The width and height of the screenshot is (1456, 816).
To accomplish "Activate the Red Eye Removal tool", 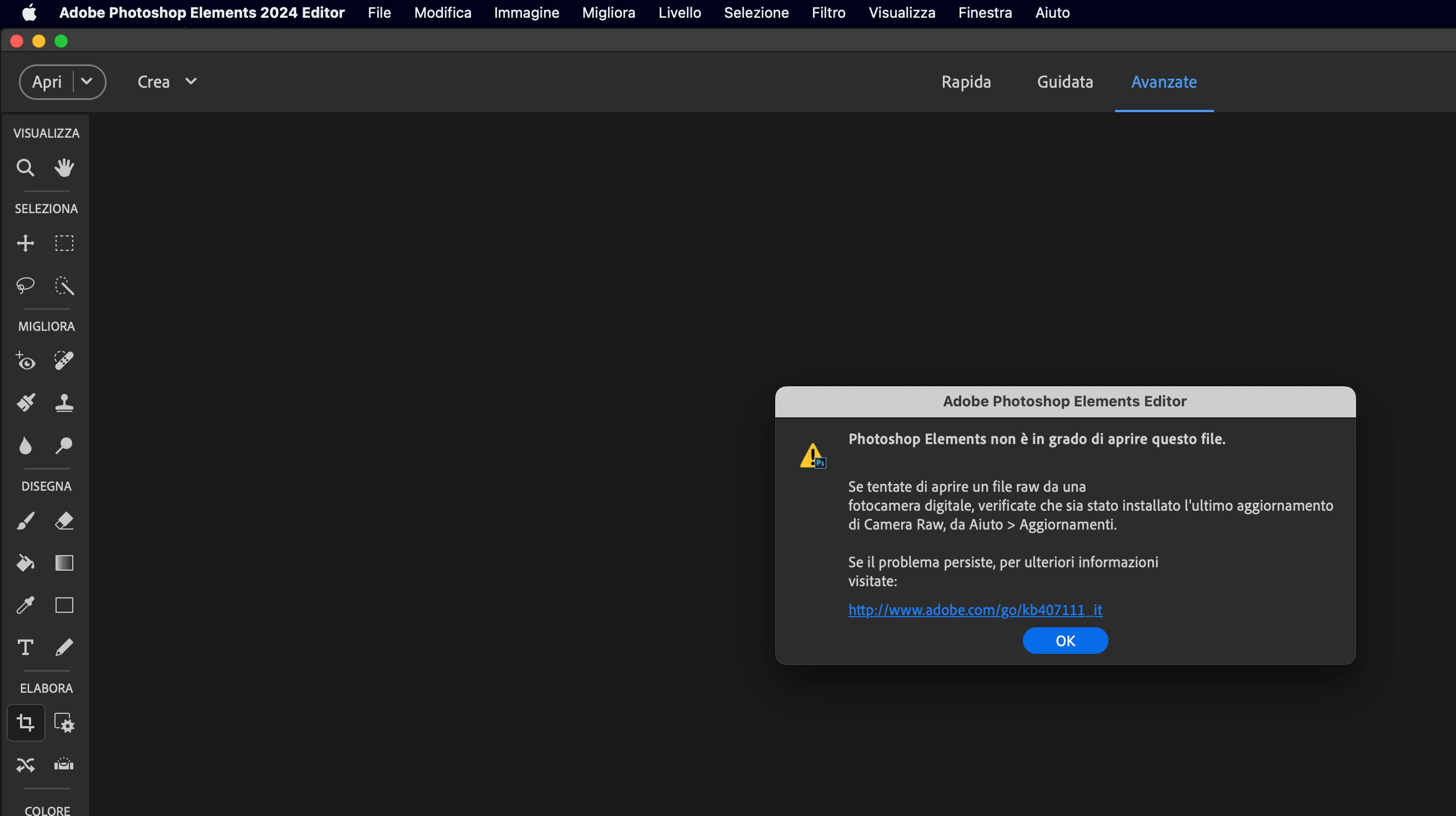I will pyautogui.click(x=25, y=360).
